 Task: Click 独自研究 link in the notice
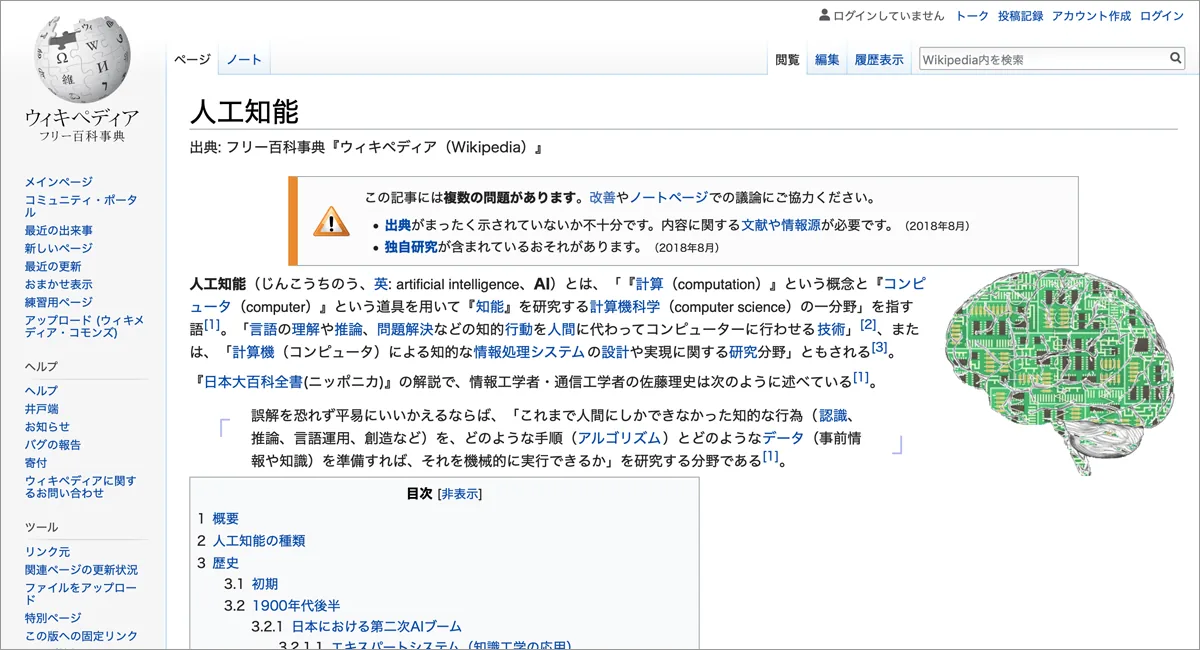[x=411, y=247]
